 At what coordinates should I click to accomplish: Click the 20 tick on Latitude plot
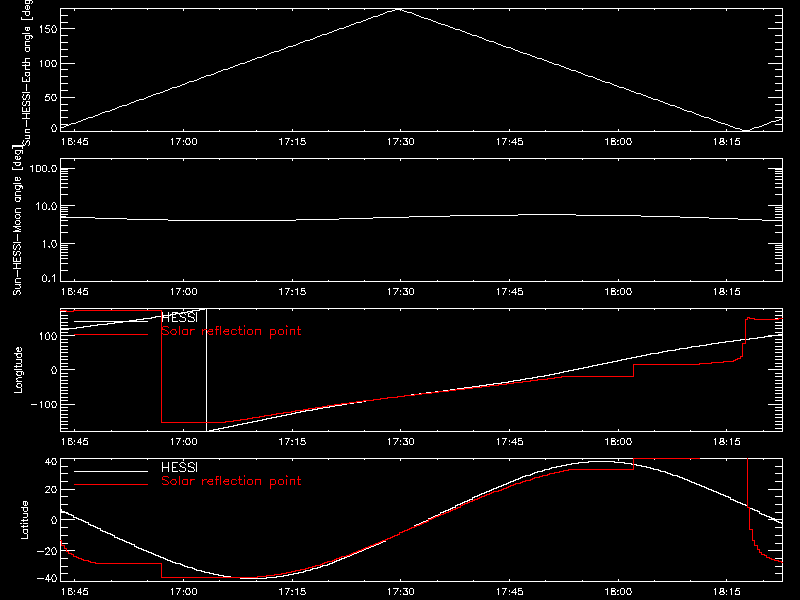(51, 490)
